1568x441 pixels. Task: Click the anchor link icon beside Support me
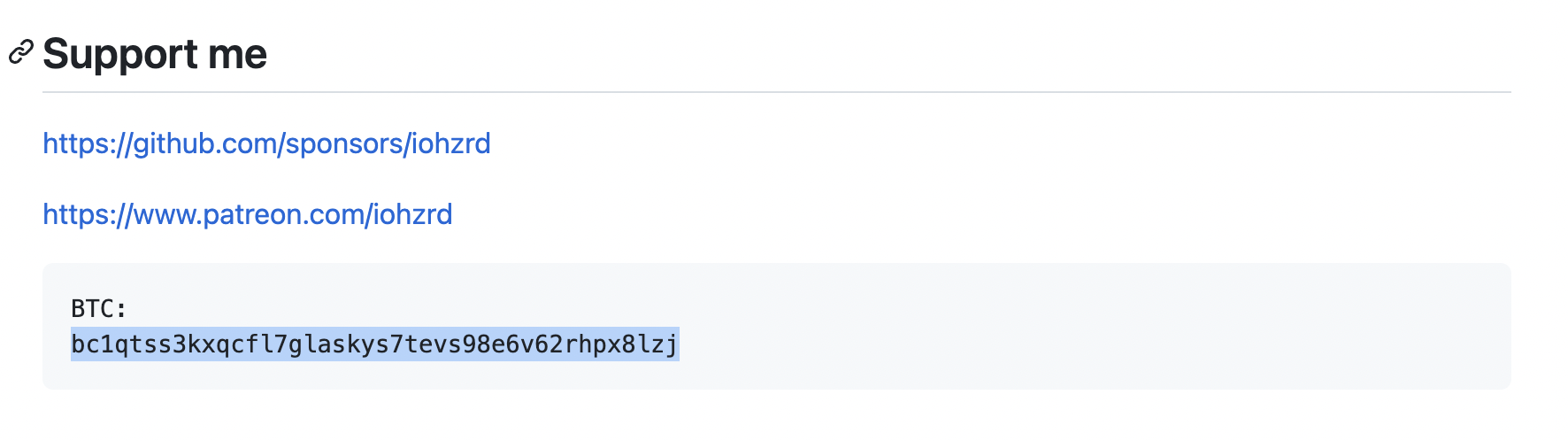[x=20, y=53]
